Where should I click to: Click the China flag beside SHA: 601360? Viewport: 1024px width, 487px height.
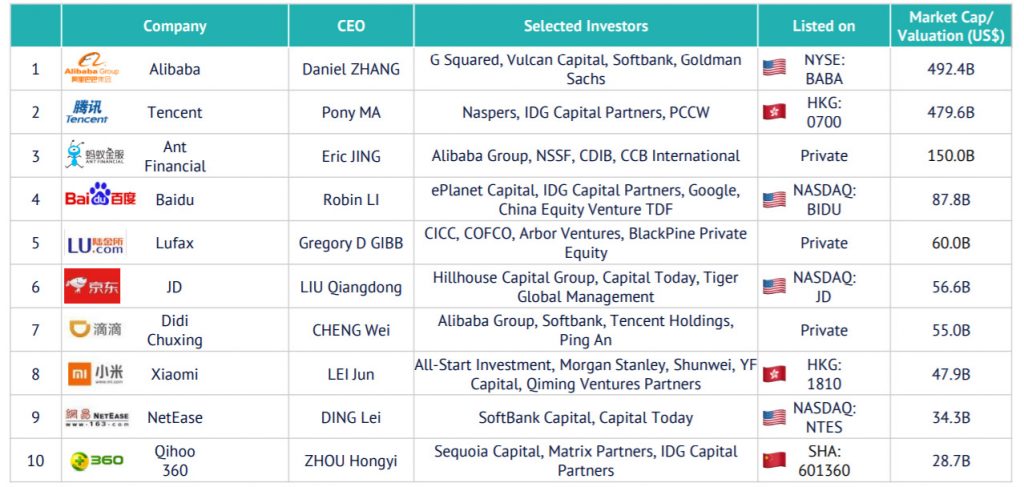(x=774, y=460)
